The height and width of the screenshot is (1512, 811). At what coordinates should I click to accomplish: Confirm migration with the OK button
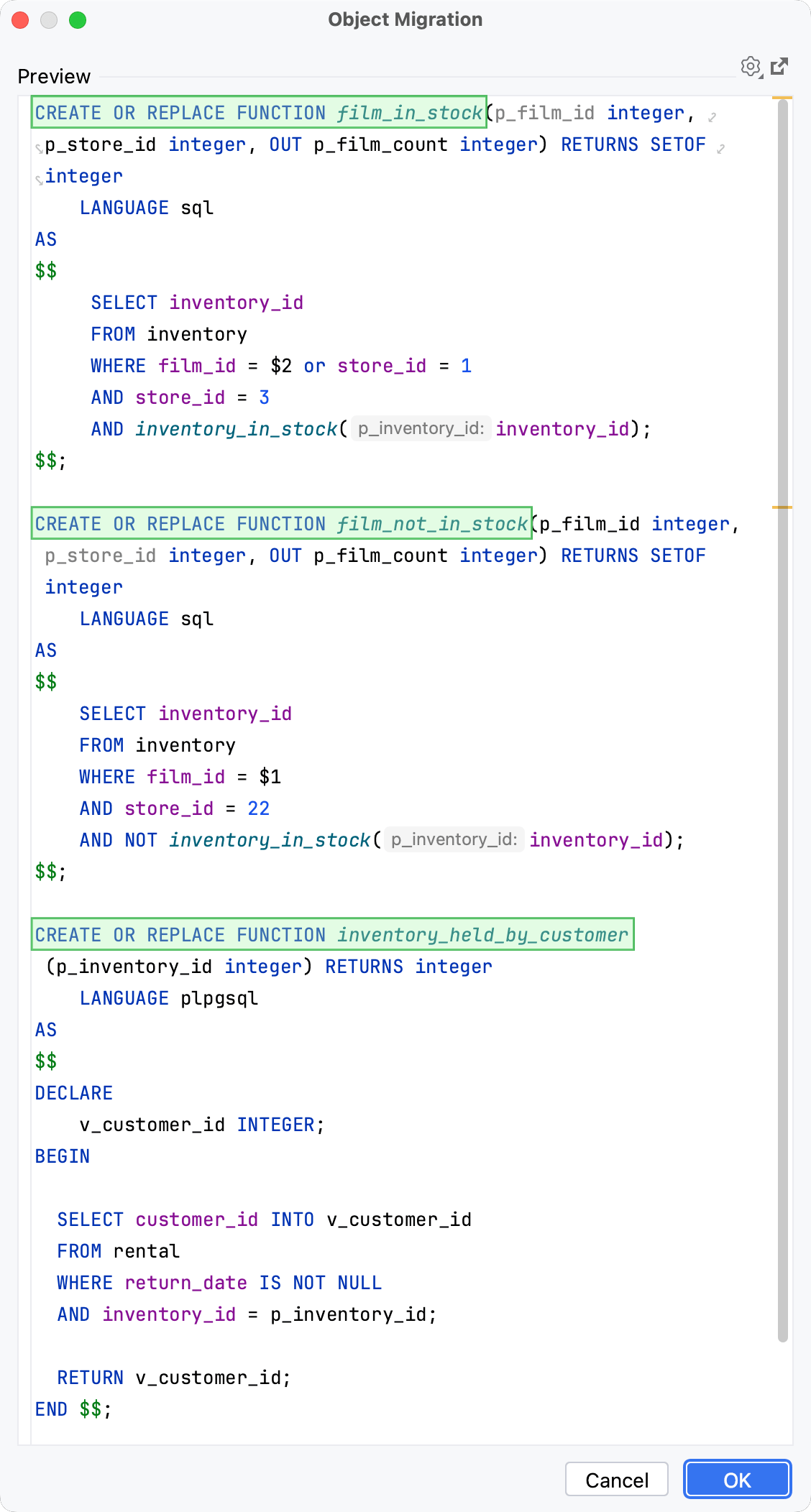point(737,1480)
